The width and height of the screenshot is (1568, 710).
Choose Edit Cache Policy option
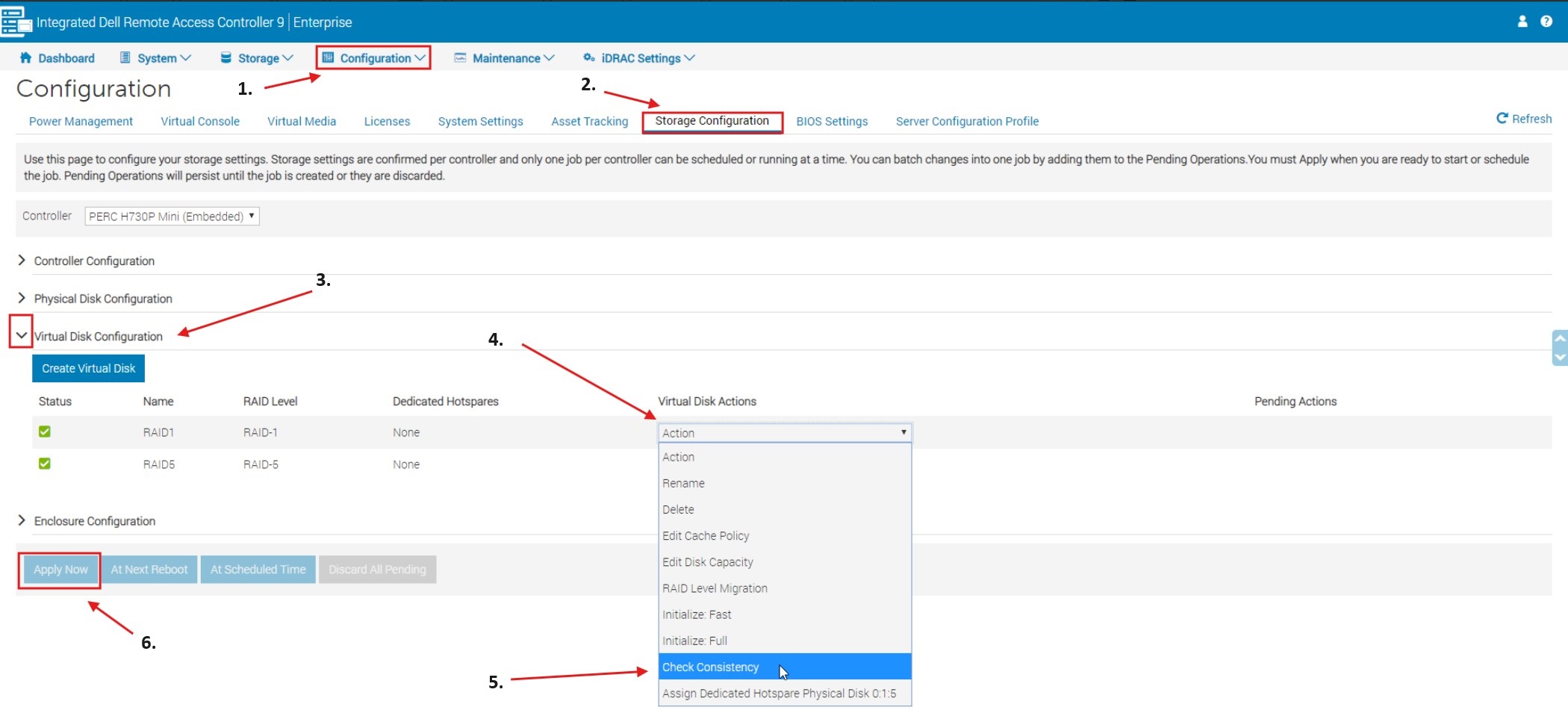point(785,535)
